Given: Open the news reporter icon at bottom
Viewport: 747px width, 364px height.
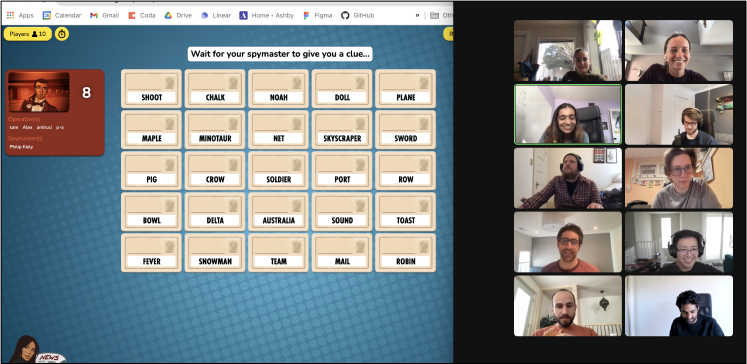Looking at the screenshot, I should (x=36, y=350).
